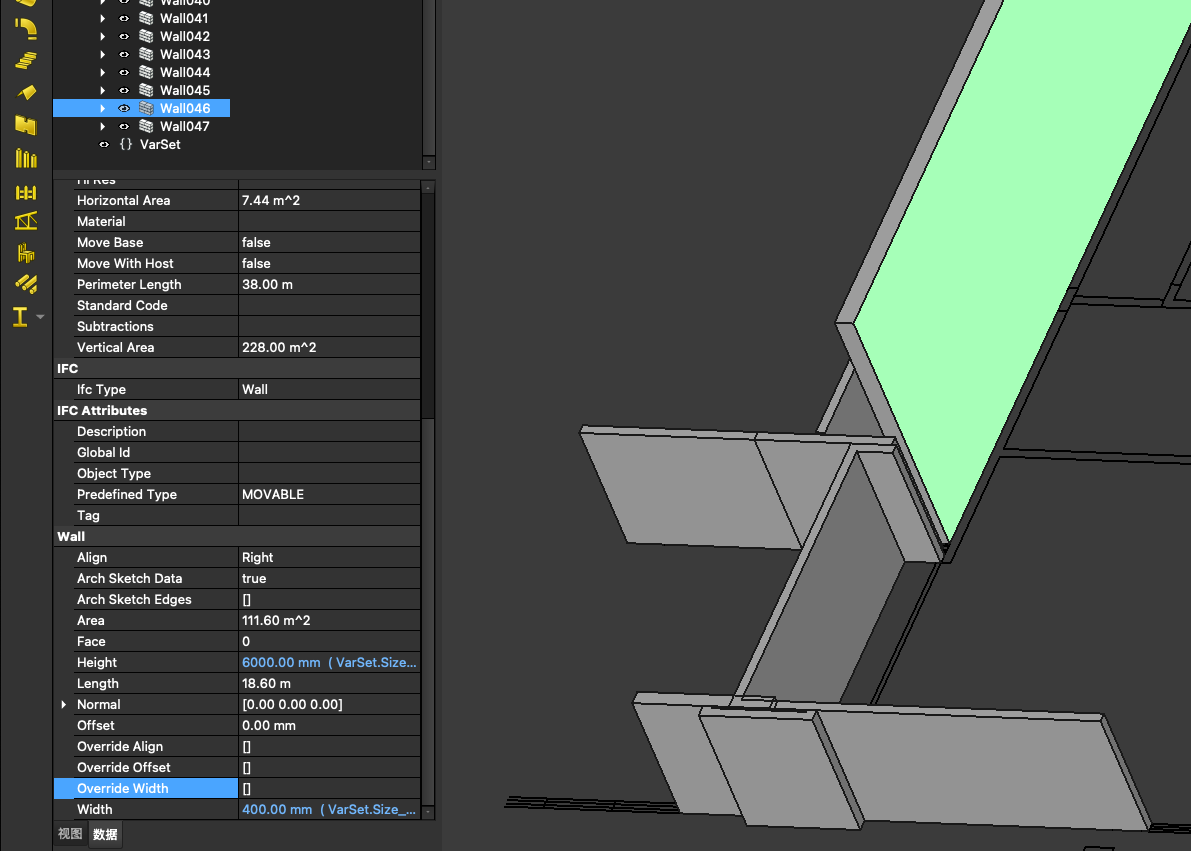Select the Pipe connector tool
This screenshot has width=1191, height=851.
[x=26, y=29]
